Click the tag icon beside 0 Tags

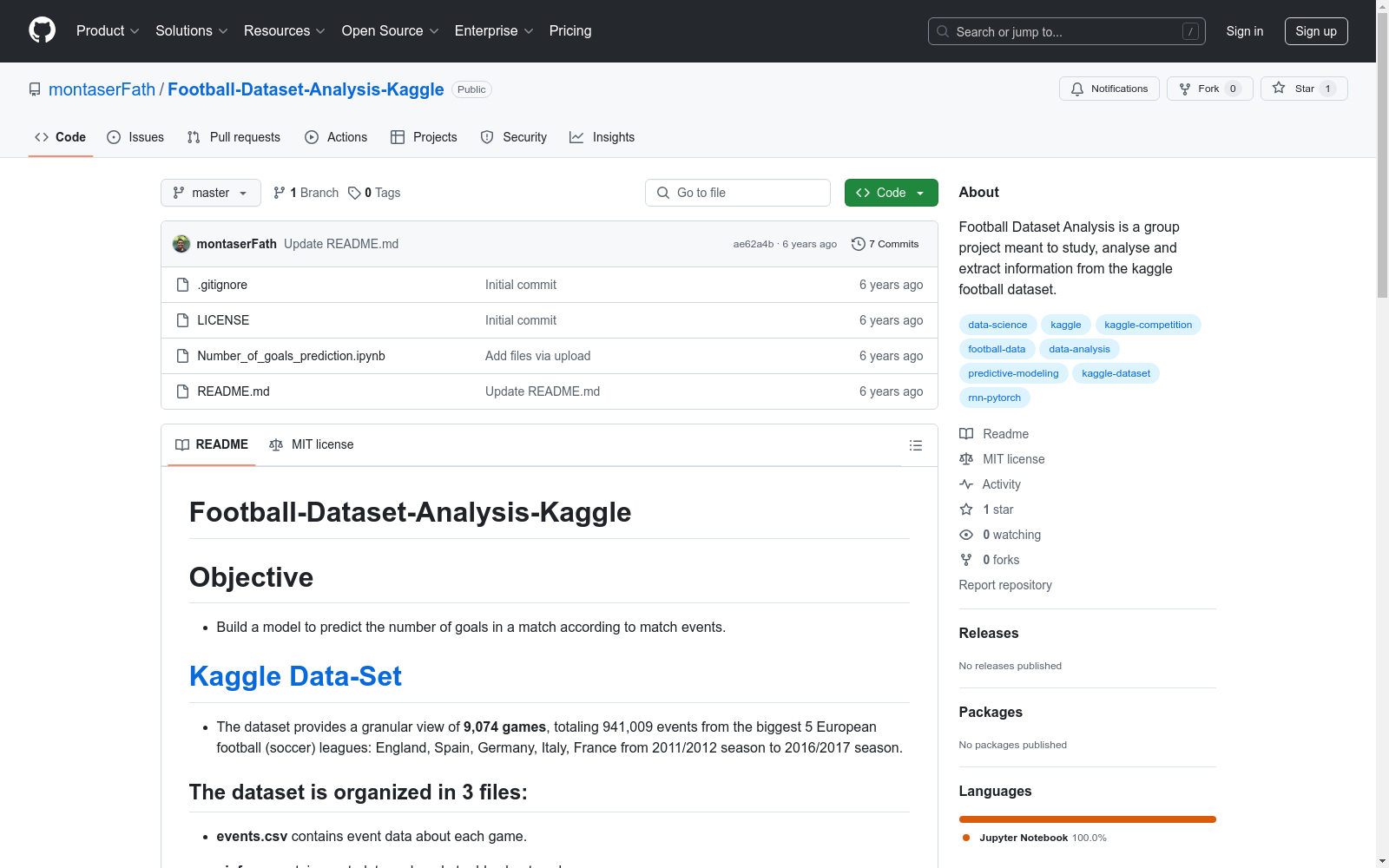(x=354, y=193)
